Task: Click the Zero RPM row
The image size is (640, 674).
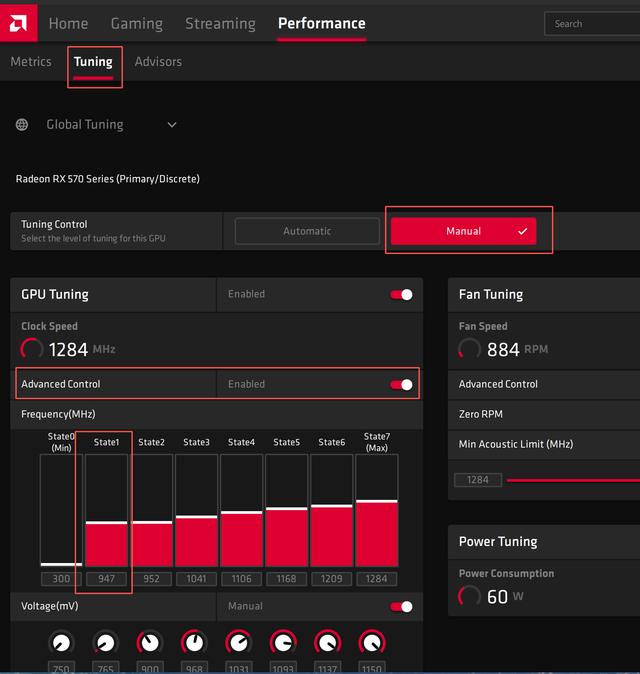Action: [544, 414]
